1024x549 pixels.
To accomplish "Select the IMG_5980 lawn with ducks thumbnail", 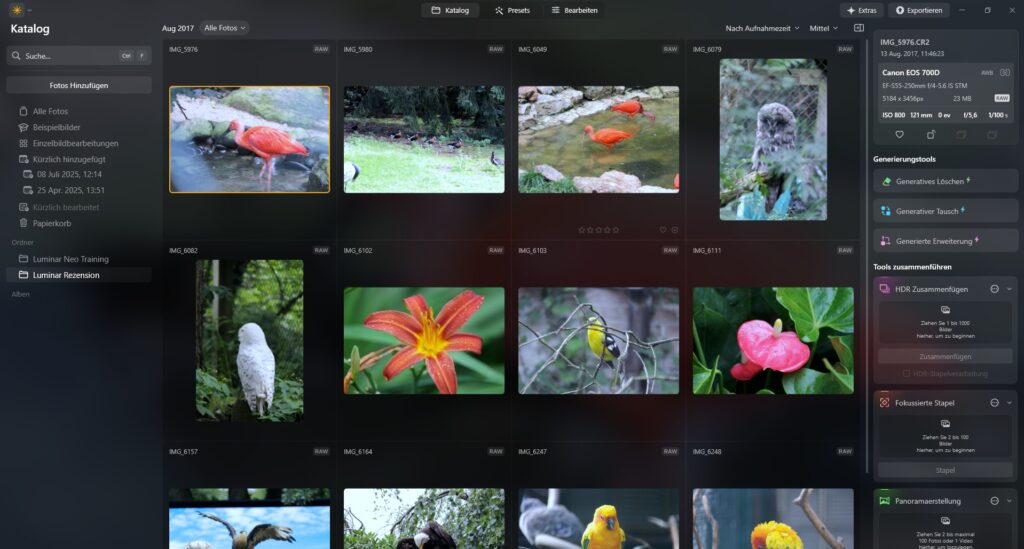I will 424,139.
